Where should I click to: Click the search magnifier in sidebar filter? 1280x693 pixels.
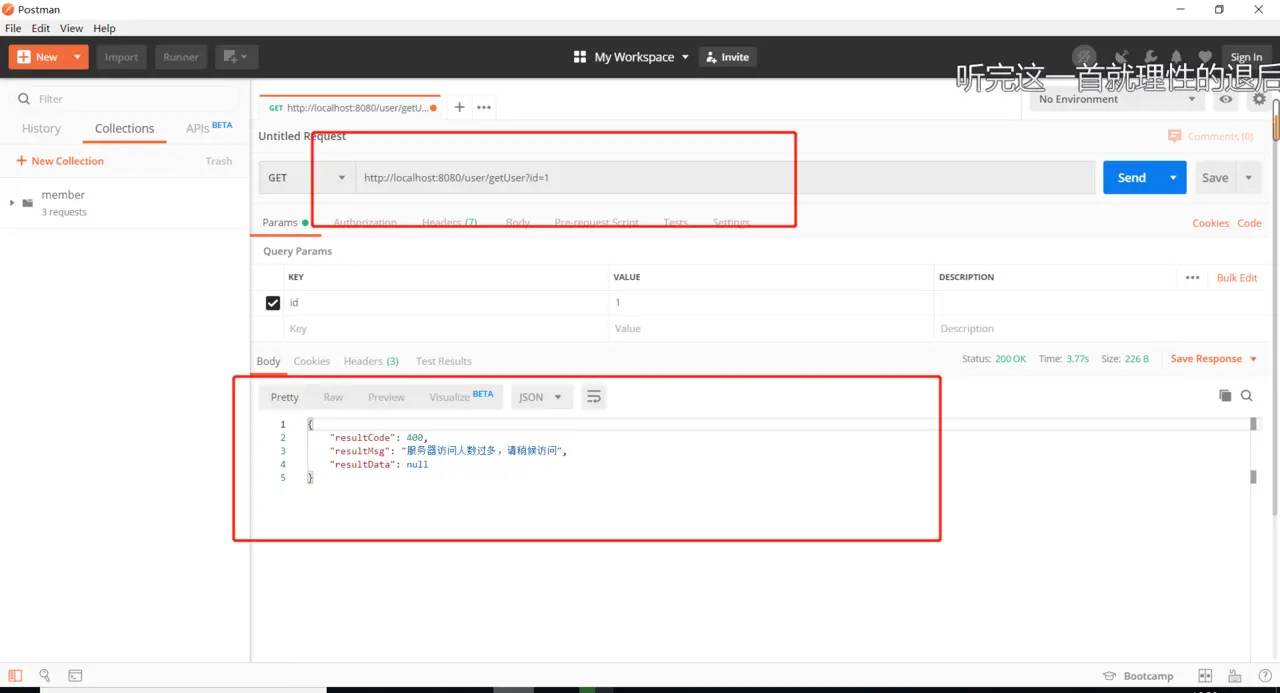coord(23,99)
